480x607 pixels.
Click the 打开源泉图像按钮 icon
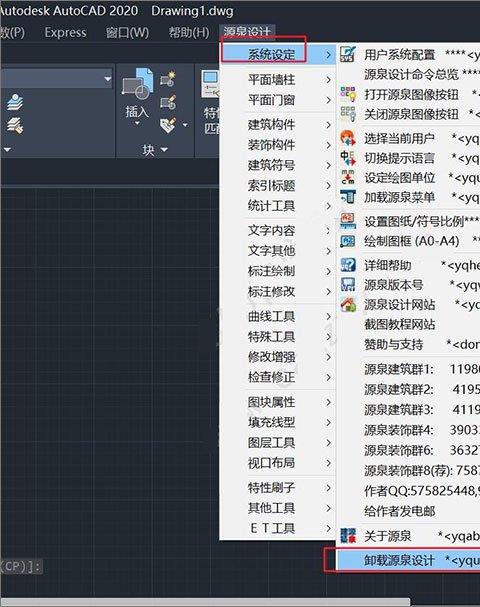348,94
